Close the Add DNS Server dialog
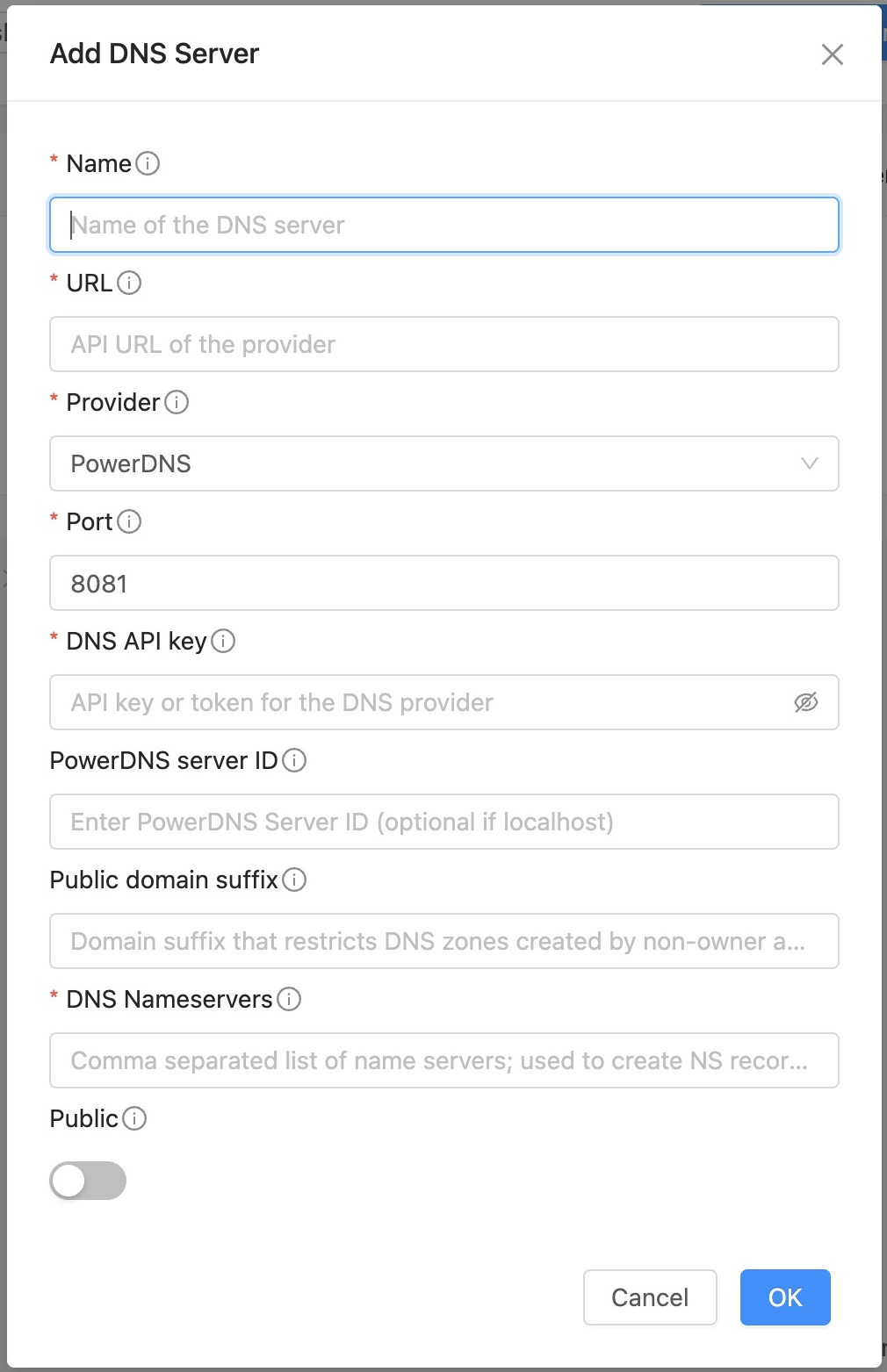887x1372 pixels. click(833, 54)
